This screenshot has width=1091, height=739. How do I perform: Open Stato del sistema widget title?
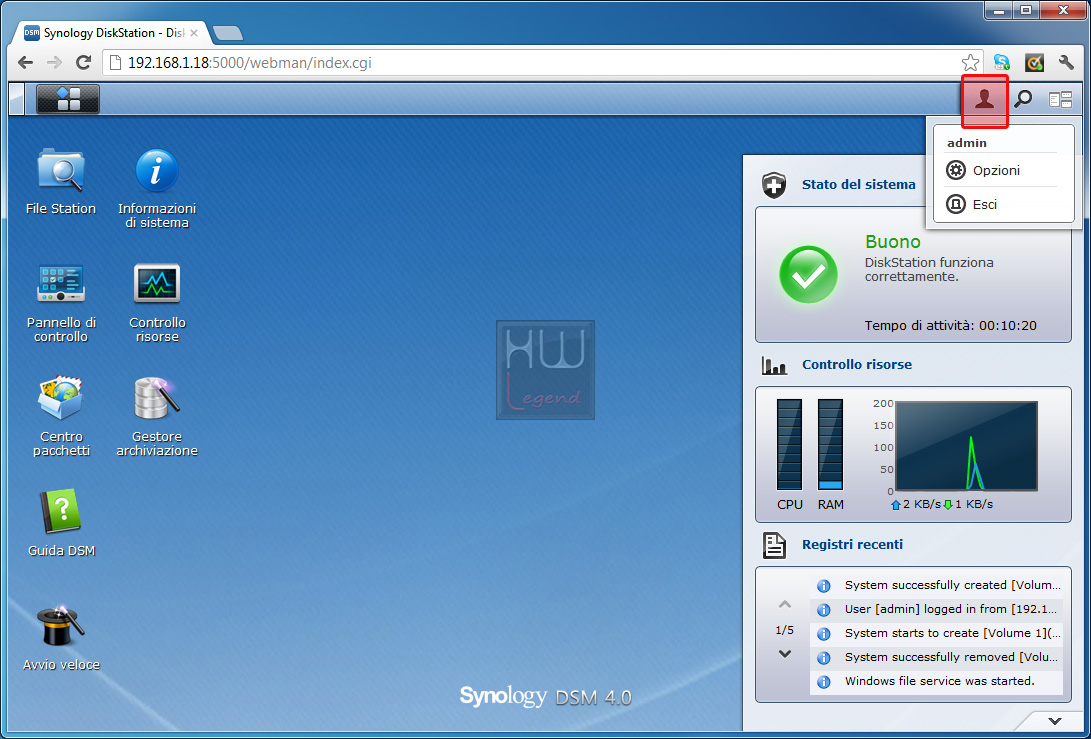point(859,184)
